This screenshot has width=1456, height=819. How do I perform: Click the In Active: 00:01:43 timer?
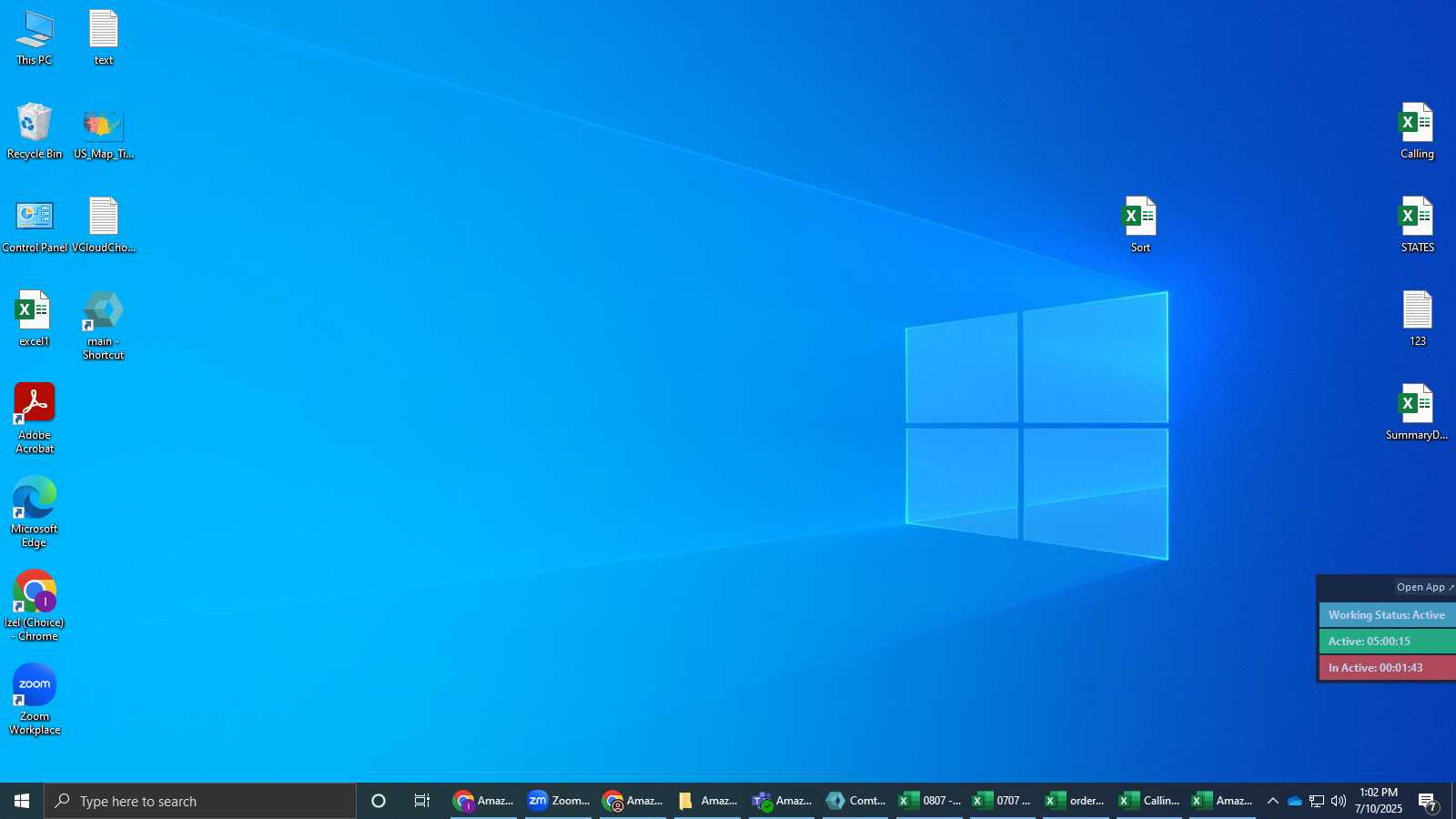tap(1387, 668)
